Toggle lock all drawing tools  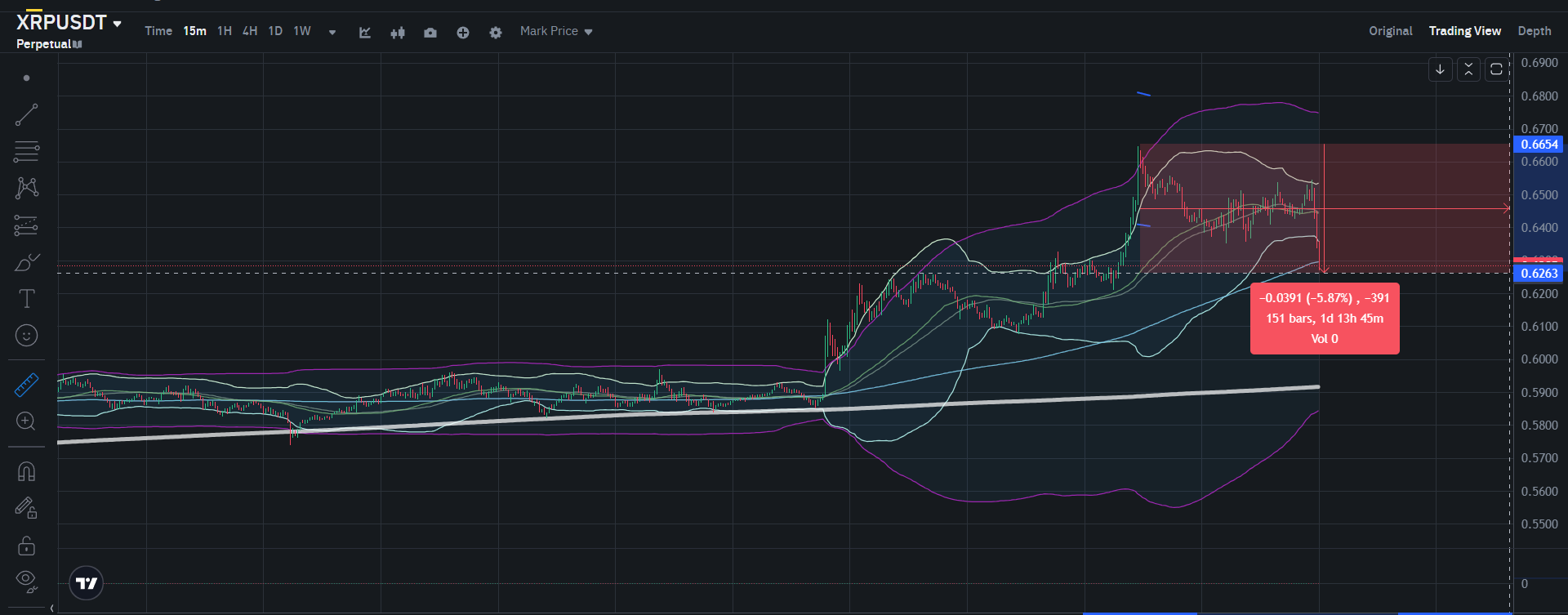point(26,546)
